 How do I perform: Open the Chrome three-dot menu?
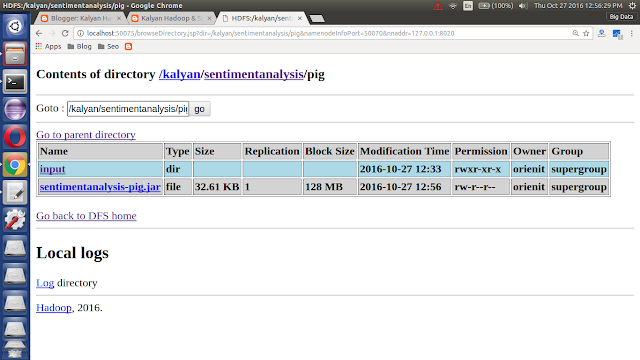[x=631, y=33]
